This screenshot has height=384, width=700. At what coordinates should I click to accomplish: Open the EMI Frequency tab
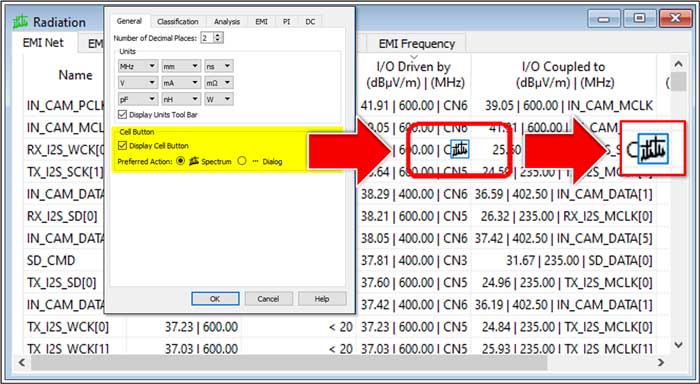(417, 44)
